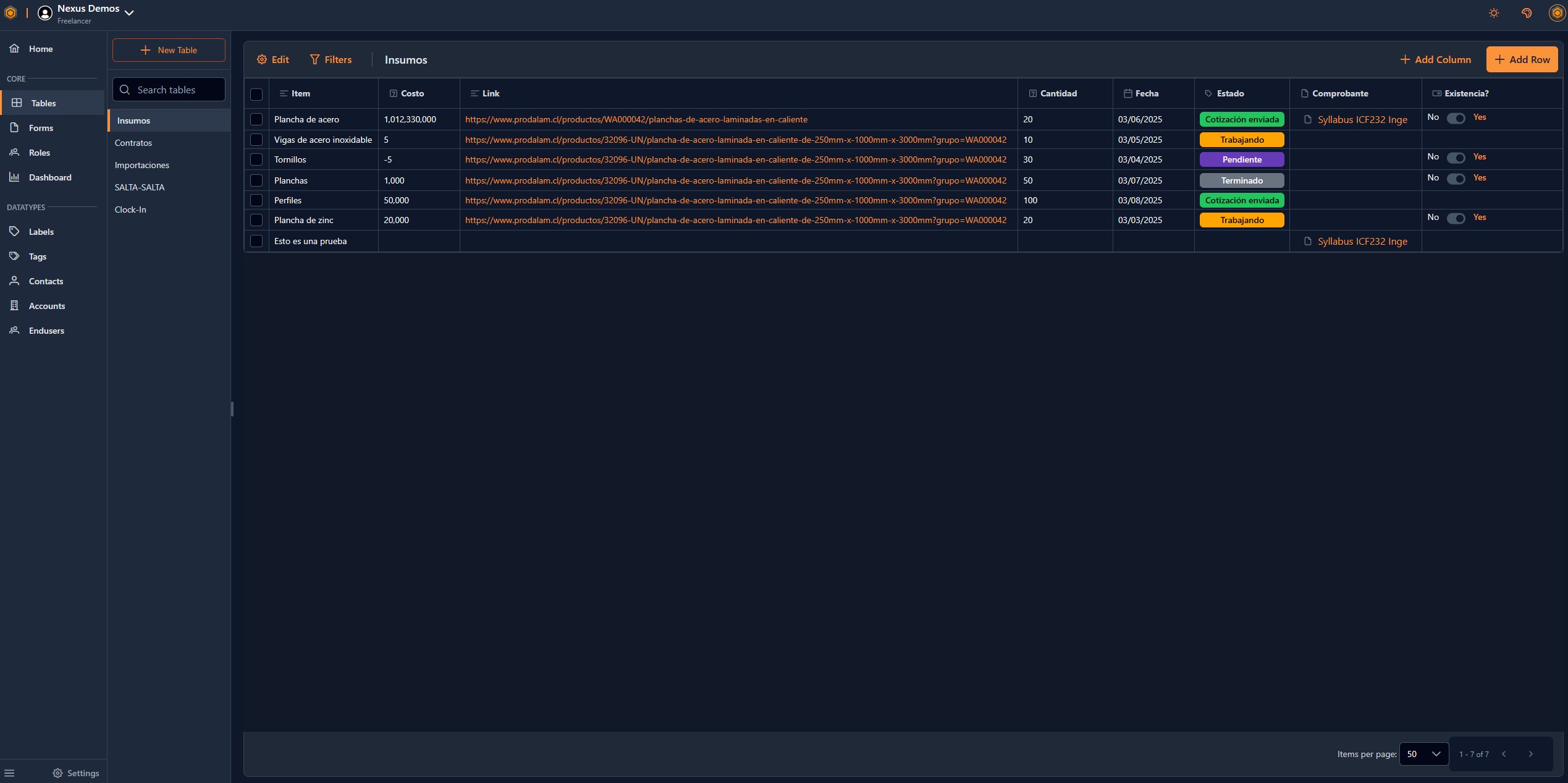1568x783 pixels.
Task: Click the hamburger menu icon at bottom left
Action: click(9, 772)
